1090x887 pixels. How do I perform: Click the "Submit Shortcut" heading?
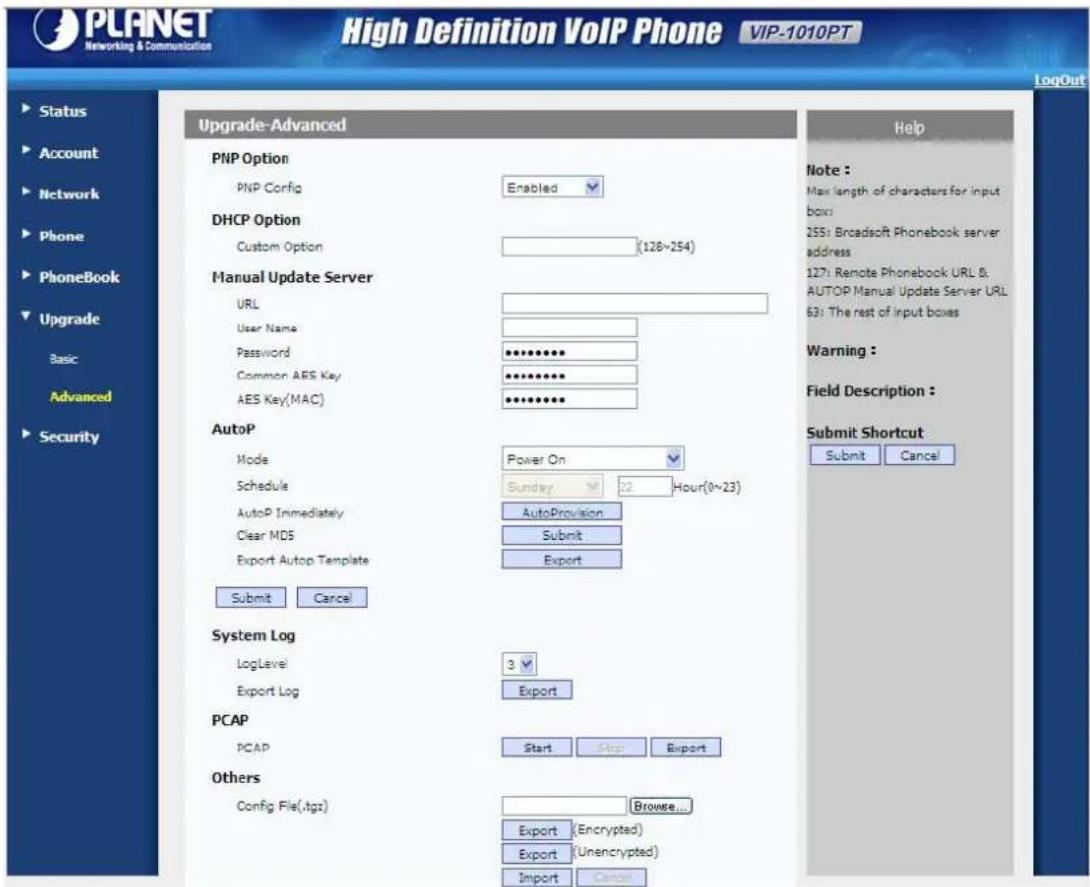[x=865, y=432]
